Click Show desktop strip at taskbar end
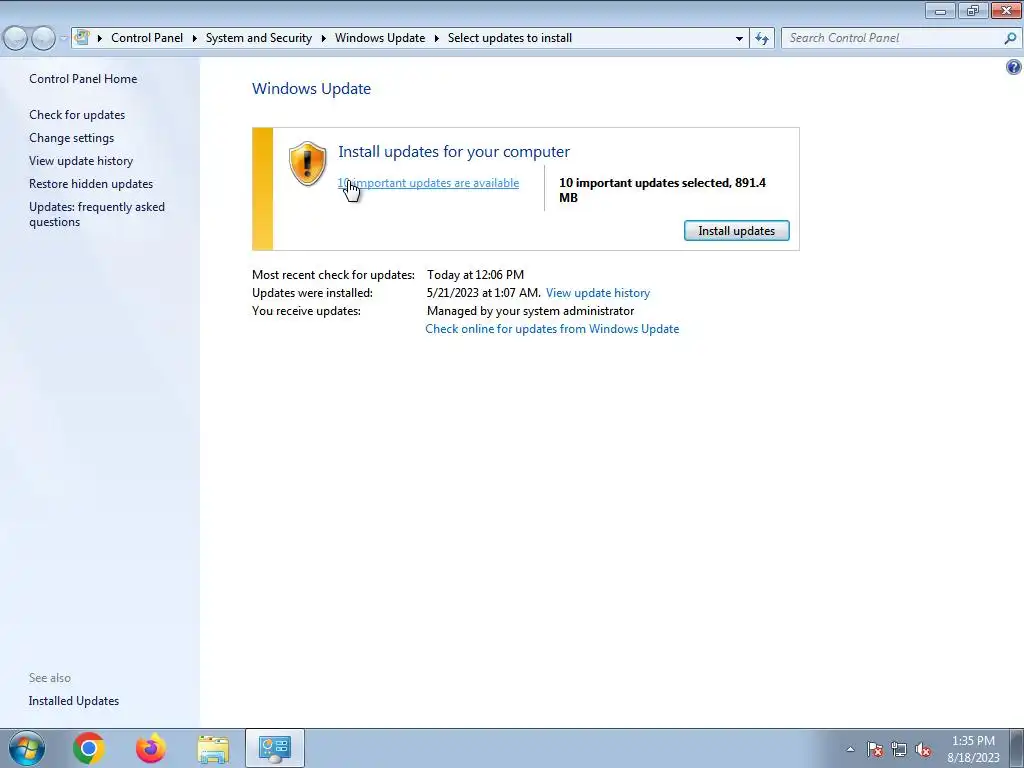This screenshot has height=768, width=1024. [1017, 748]
